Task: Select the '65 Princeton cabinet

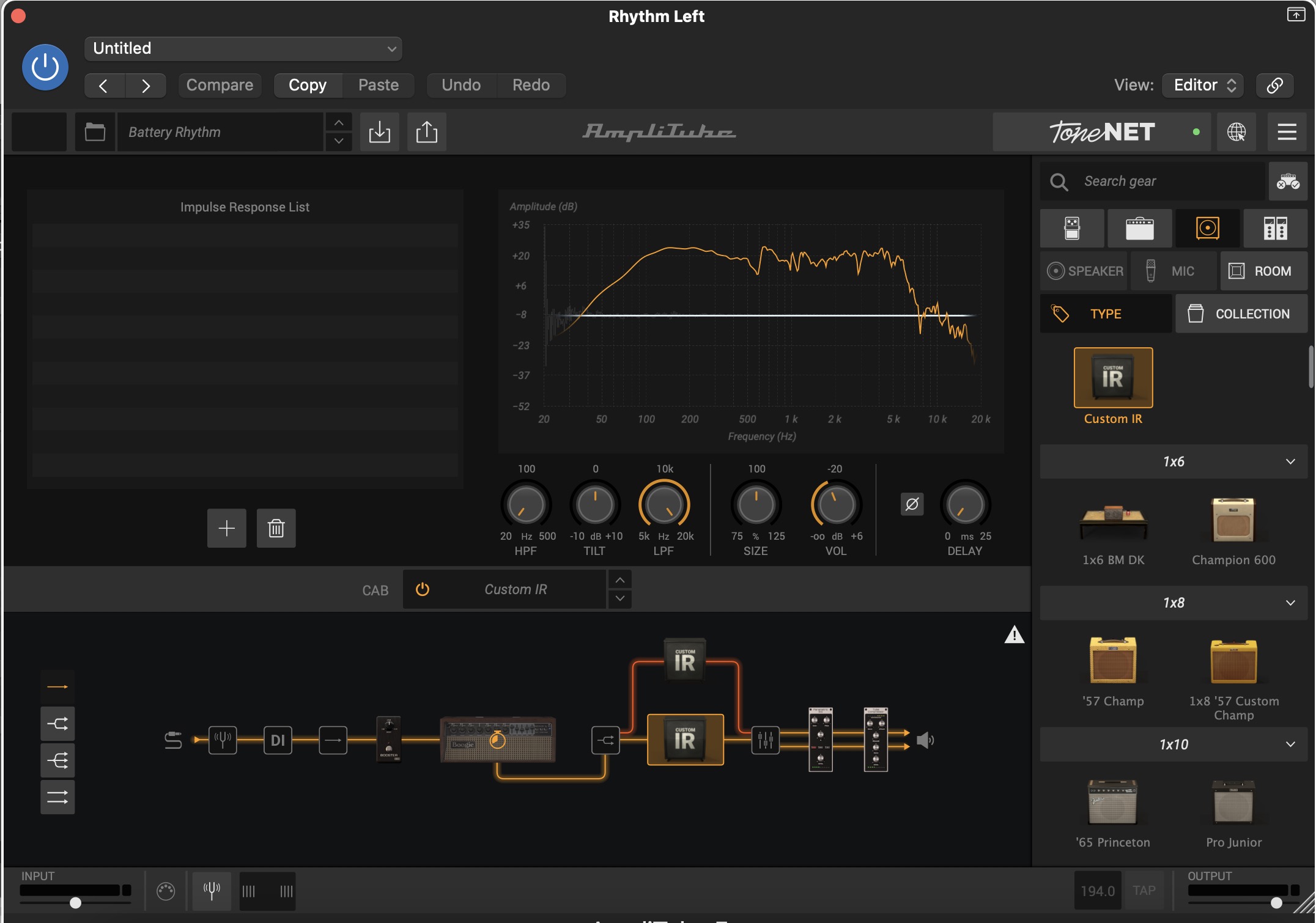Action: point(1113,802)
